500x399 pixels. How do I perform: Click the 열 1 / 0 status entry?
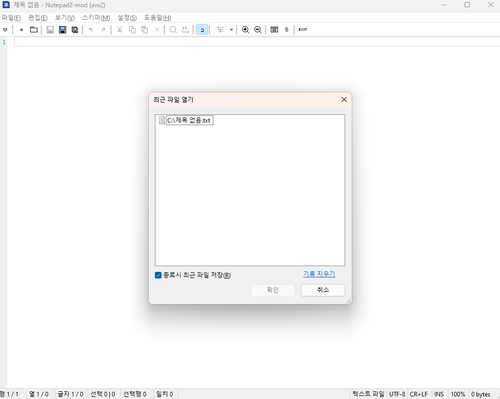39,394
